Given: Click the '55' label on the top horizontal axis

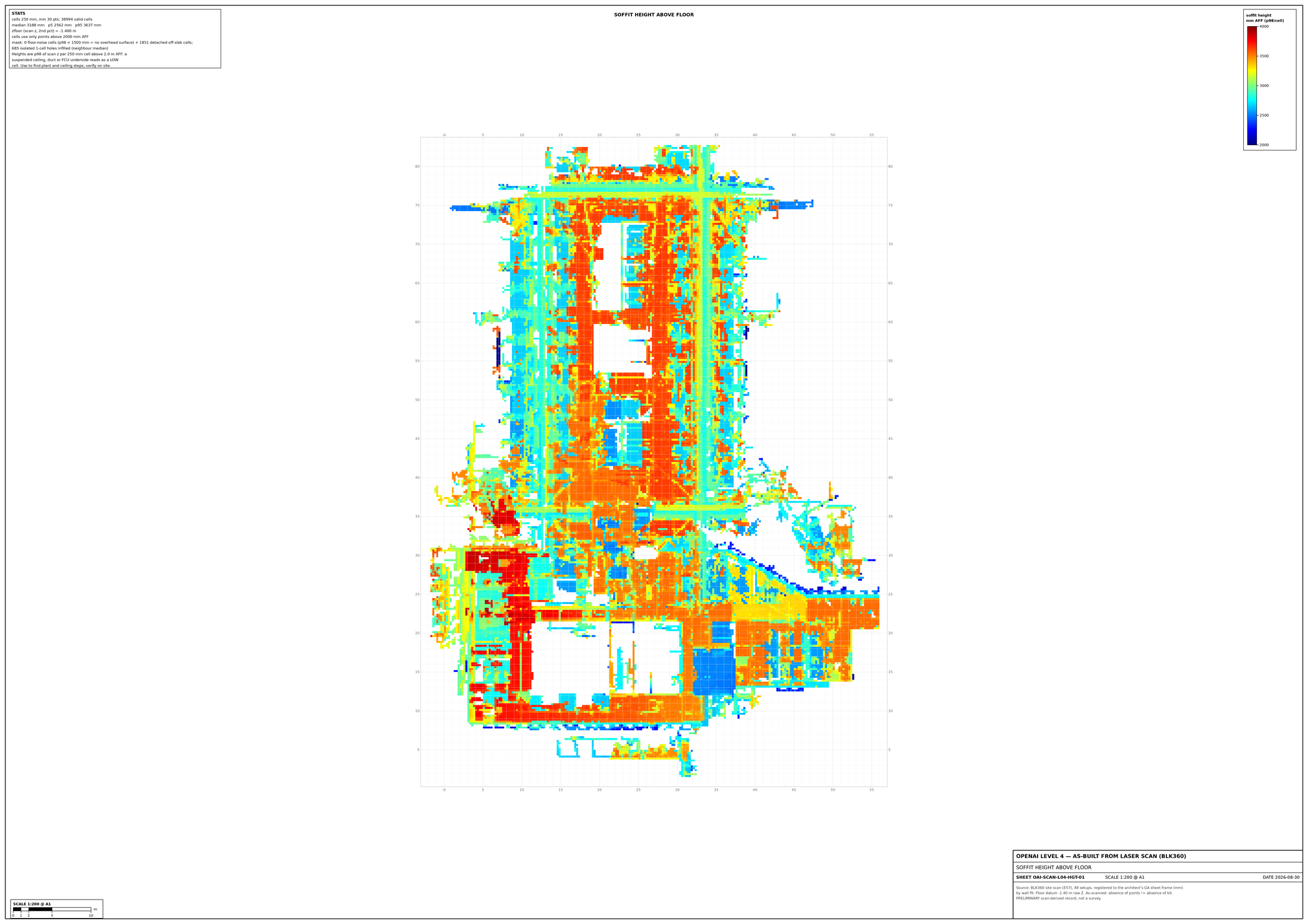Looking at the screenshot, I should tap(872, 135).
